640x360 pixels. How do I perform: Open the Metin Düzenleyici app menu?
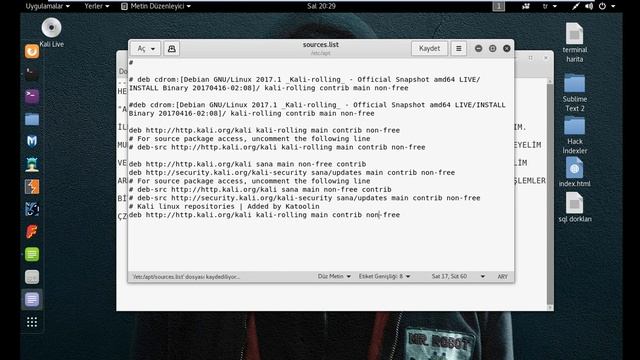pyautogui.click(x=156, y=6)
